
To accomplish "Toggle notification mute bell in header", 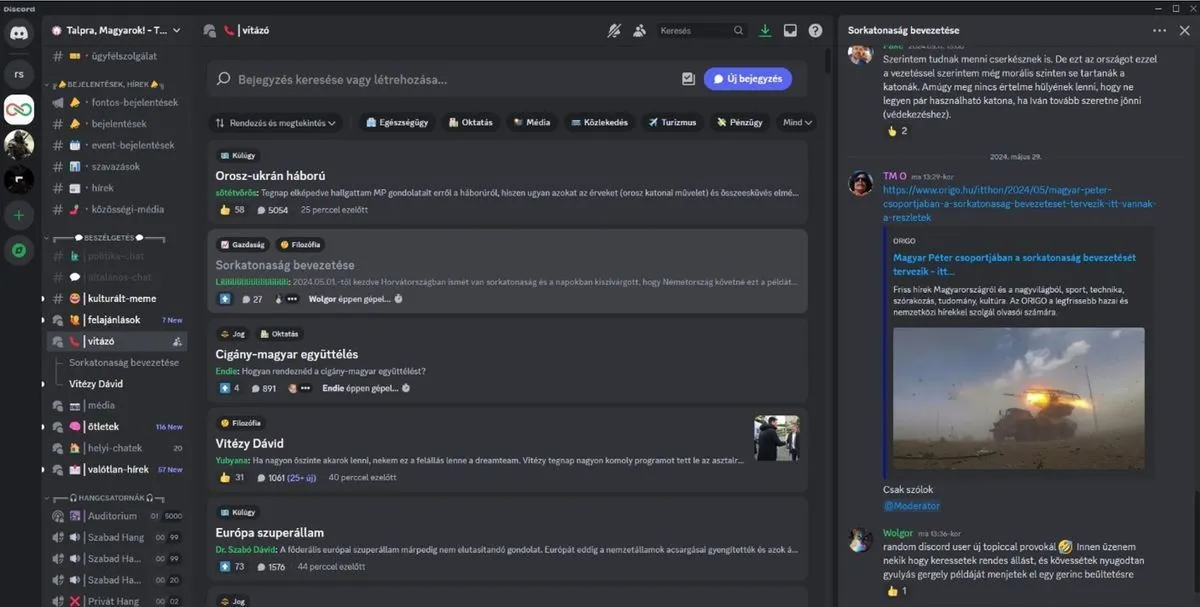I will tap(614, 31).
